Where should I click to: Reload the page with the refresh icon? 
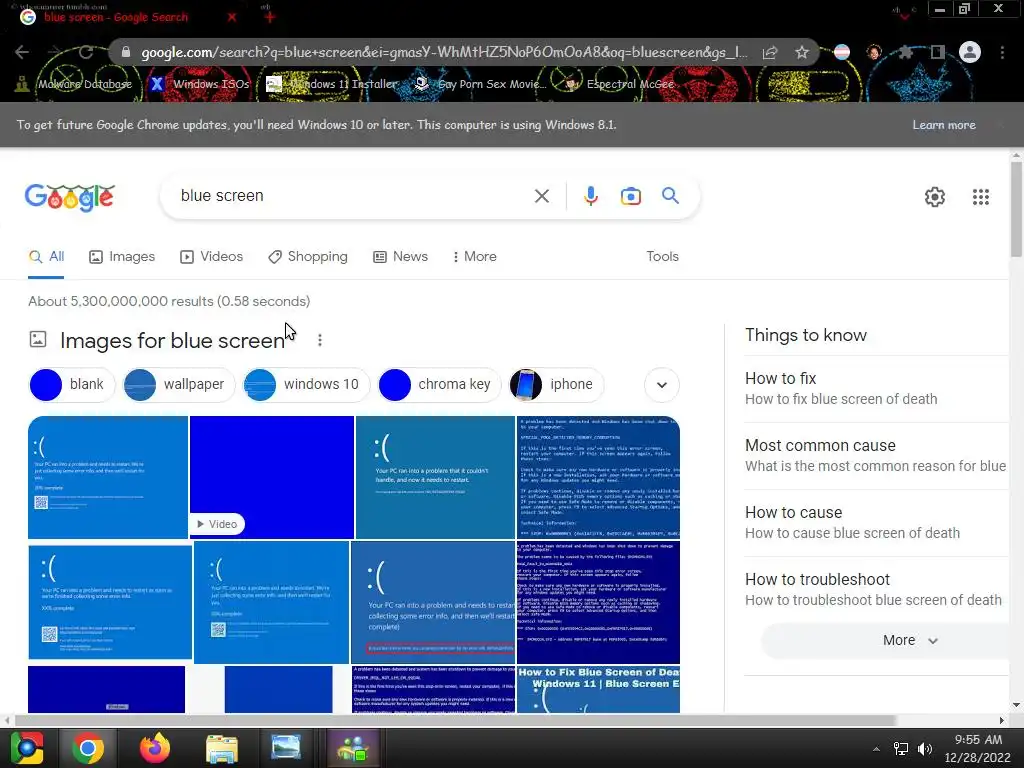[86, 52]
